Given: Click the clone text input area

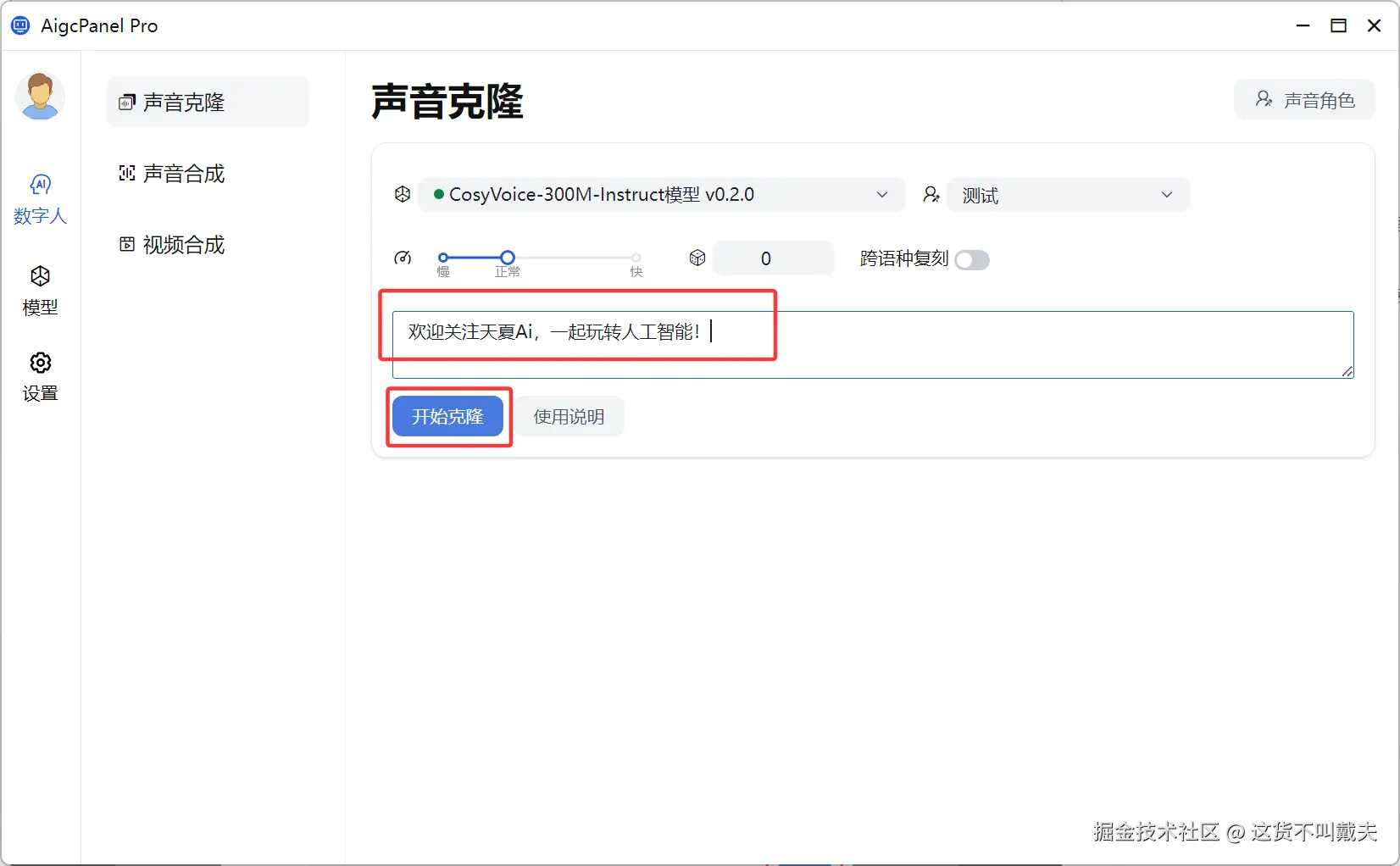Looking at the screenshot, I should pyautogui.click(x=873, y=344).
